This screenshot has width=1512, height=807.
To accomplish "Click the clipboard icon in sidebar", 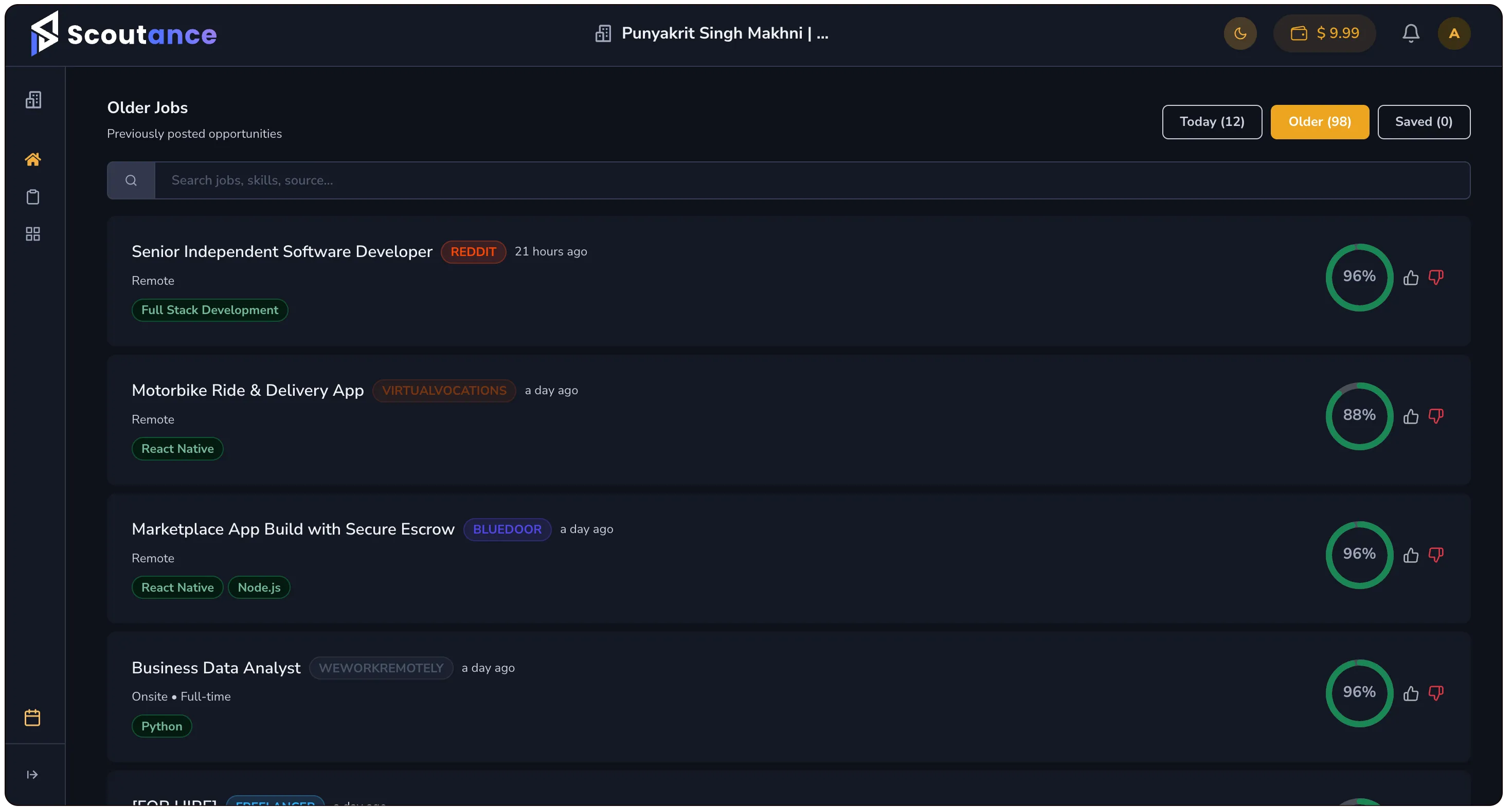I will 33,197.
